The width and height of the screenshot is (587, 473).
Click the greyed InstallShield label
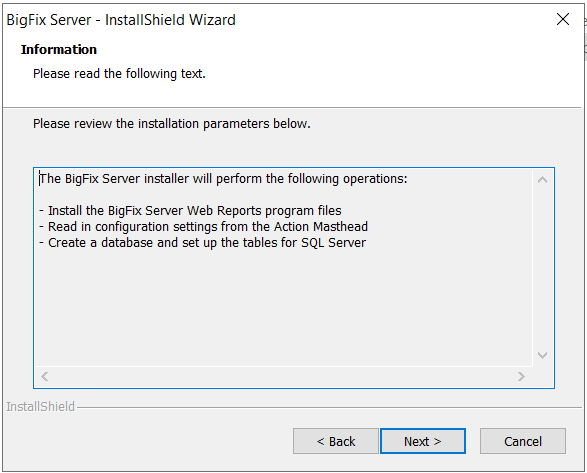(40, 407)
